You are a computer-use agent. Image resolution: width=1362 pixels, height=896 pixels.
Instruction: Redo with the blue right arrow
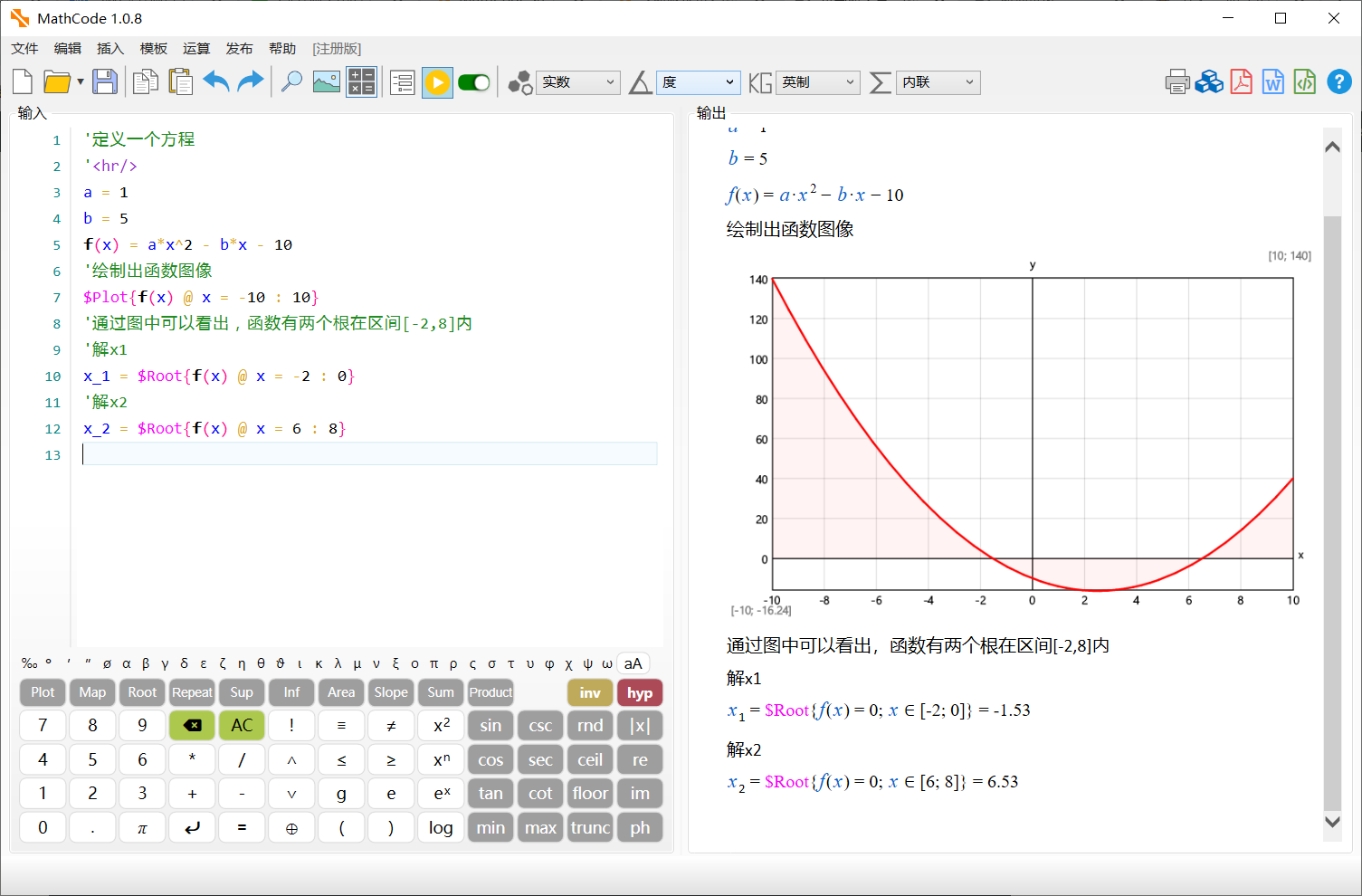251,82
